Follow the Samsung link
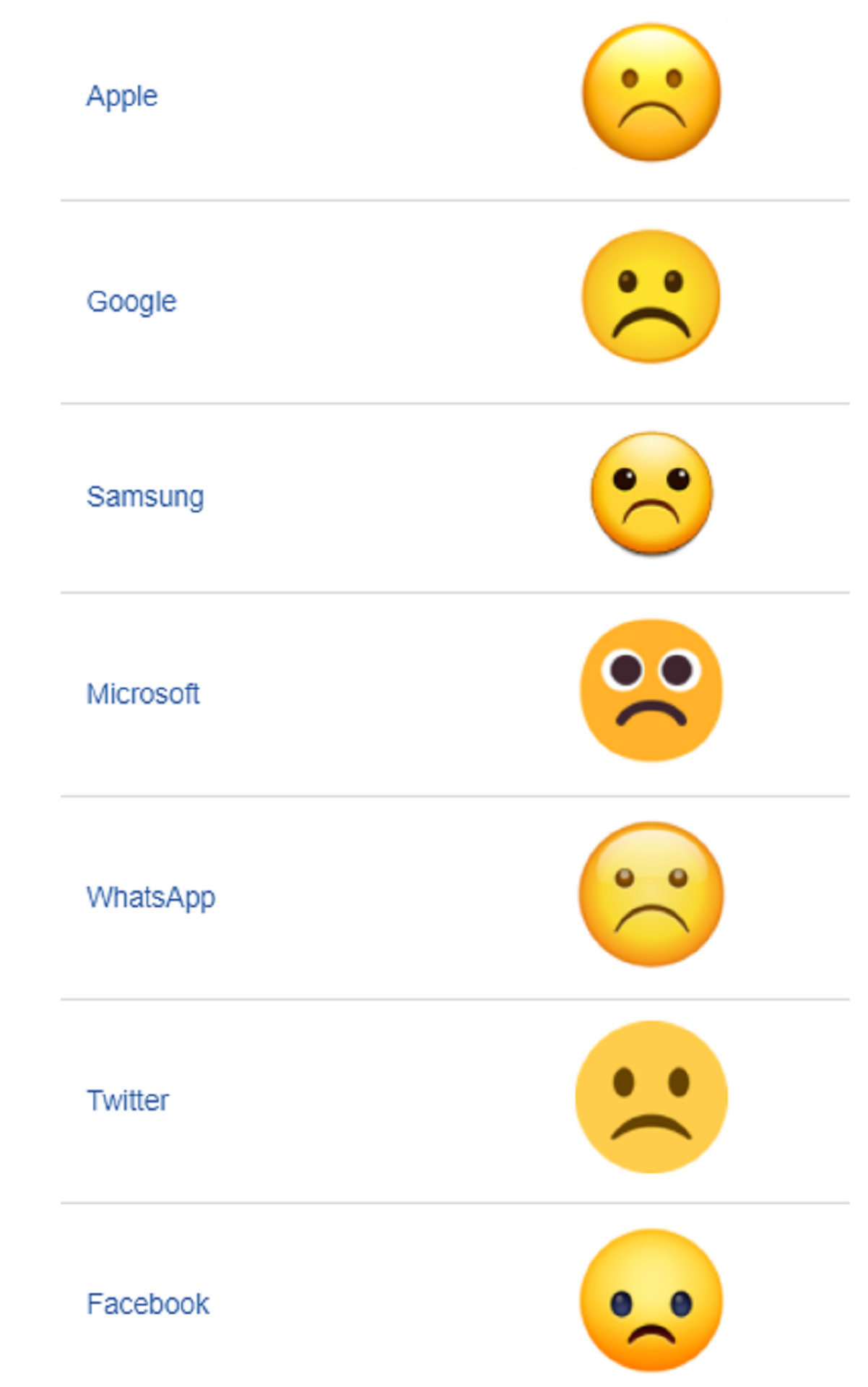Screen dimensions: 868x1387 click(x=145, y=498)
